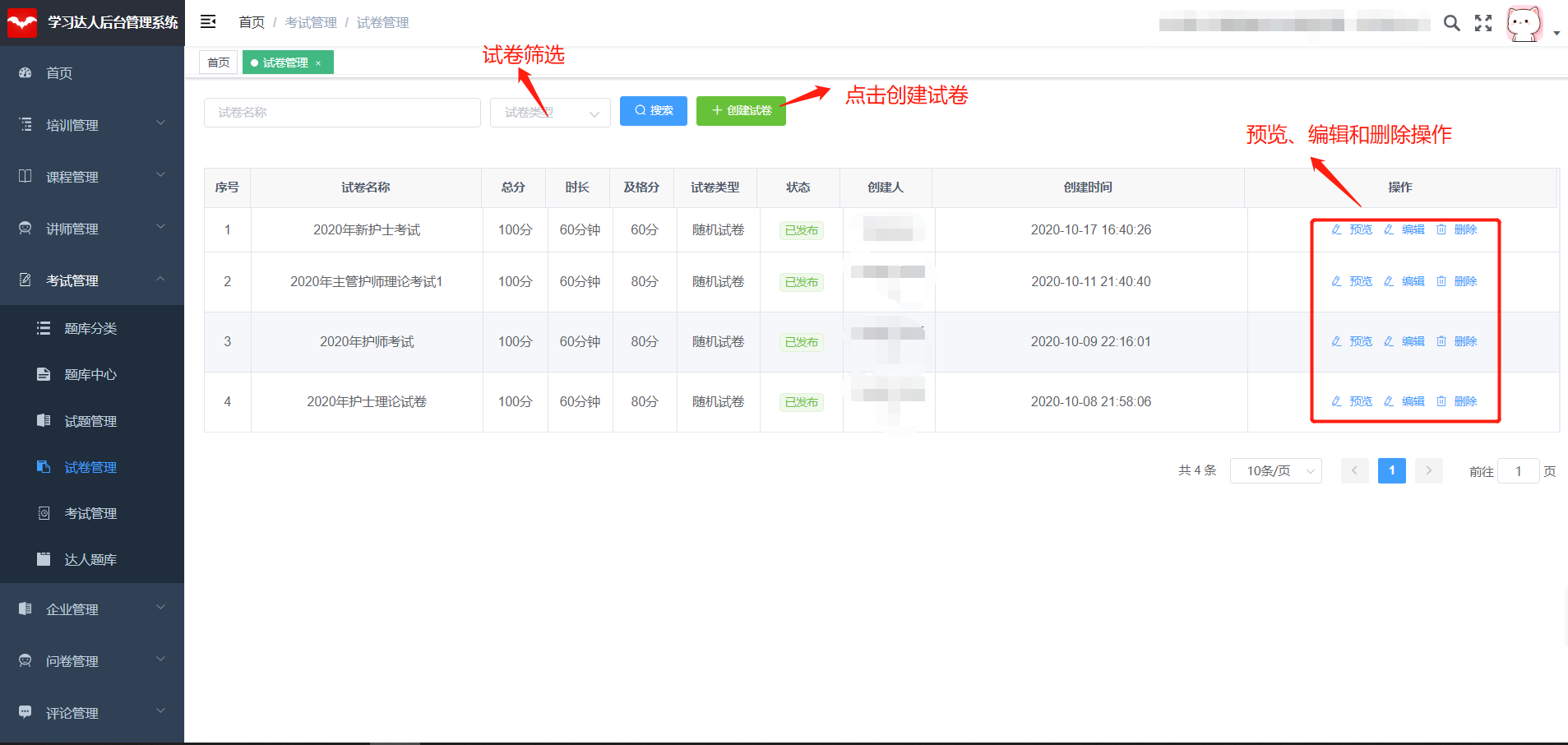Screen dimensions: 1568x745
Task: Select 题库中心 in the sidebar submenu
Action: coord(90,375)
